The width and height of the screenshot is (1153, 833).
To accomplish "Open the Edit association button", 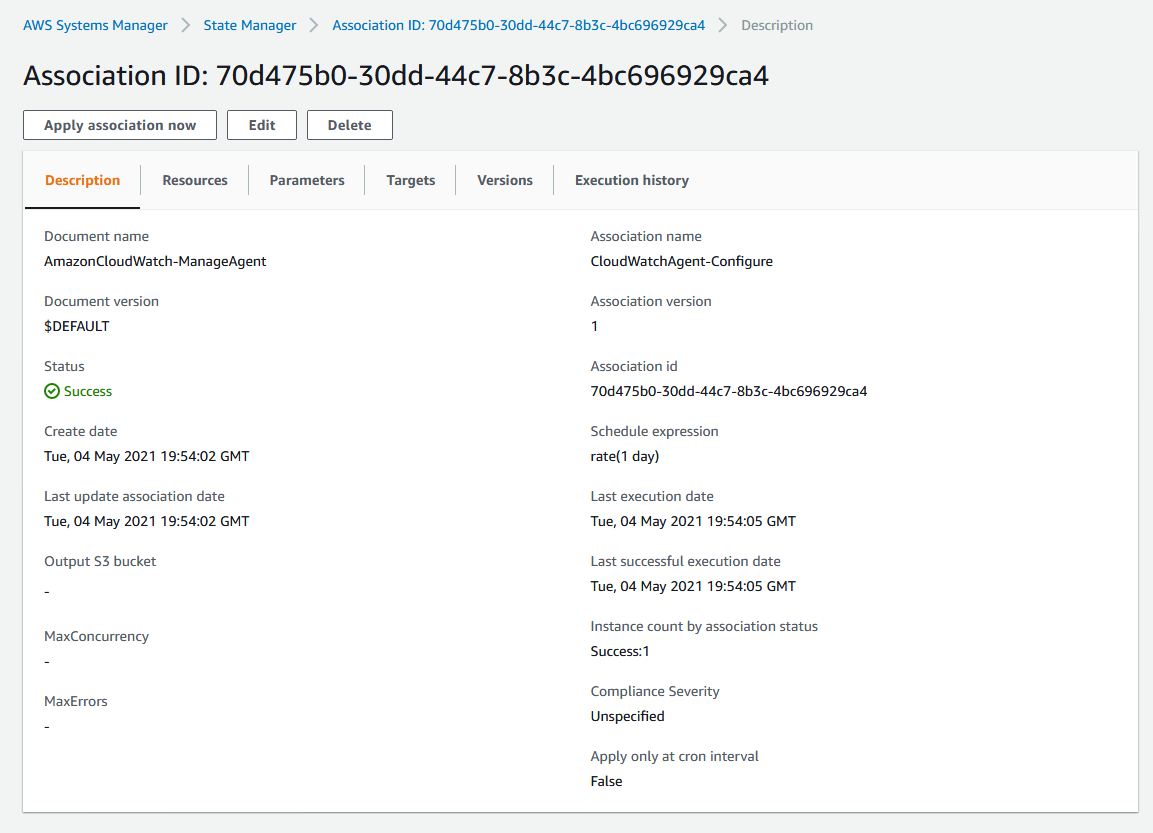I will point(262,125).
